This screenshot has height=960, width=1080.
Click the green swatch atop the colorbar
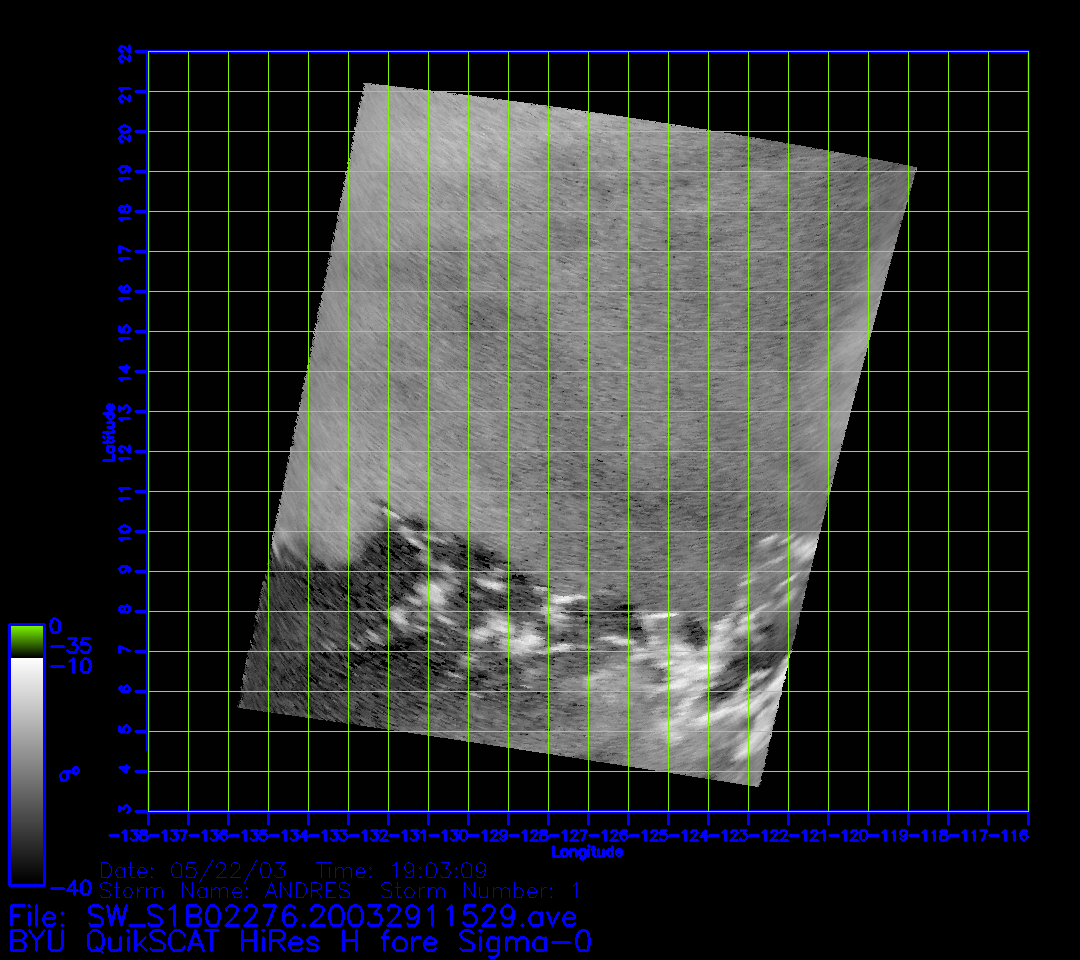coord(26,641)
